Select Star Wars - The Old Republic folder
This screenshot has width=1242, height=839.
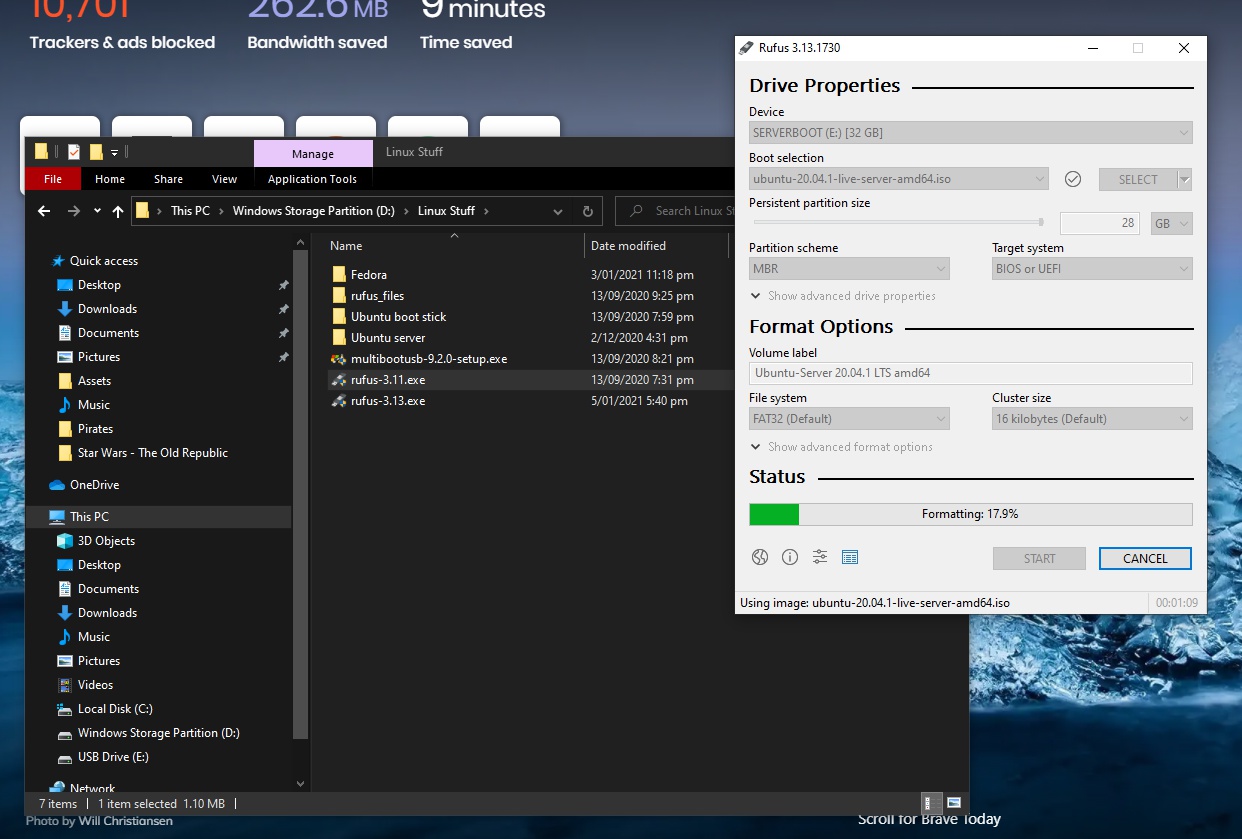point(152,453)
